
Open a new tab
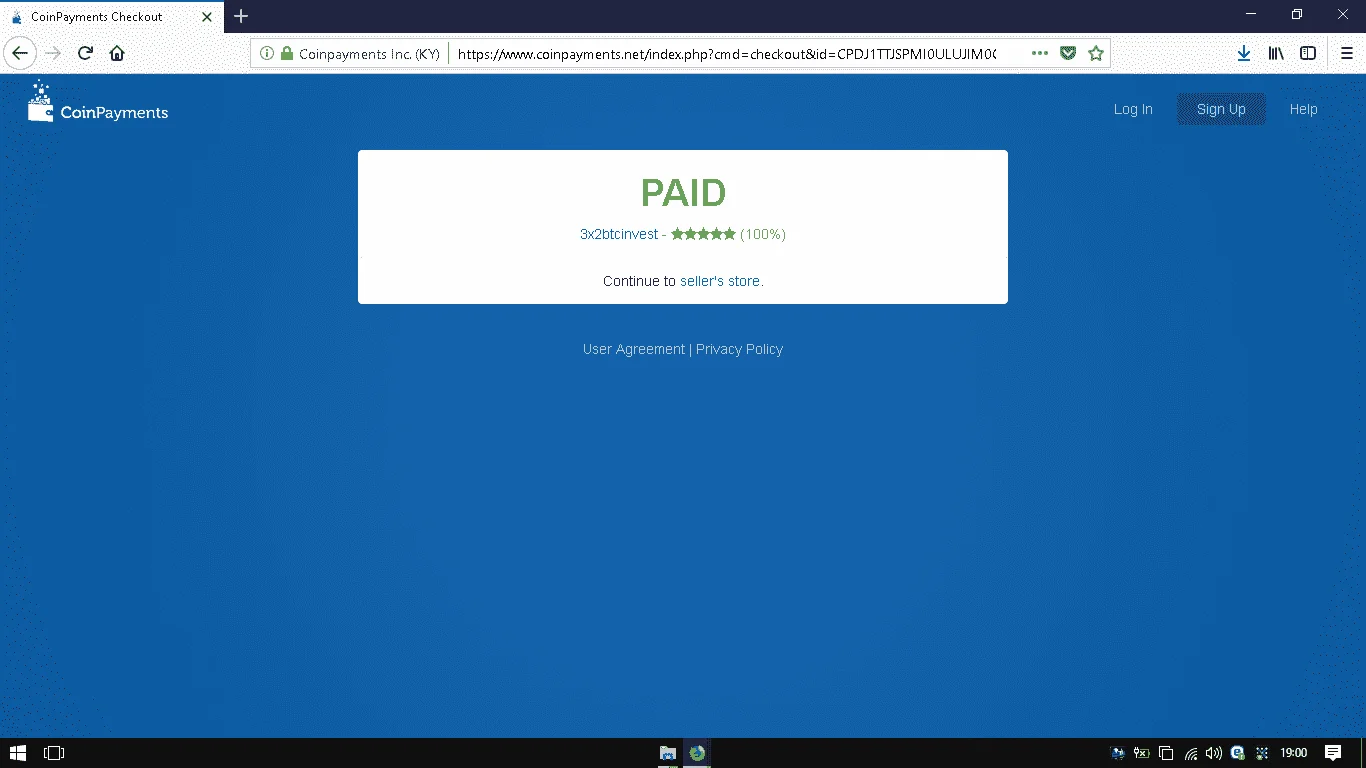(241, 16)
